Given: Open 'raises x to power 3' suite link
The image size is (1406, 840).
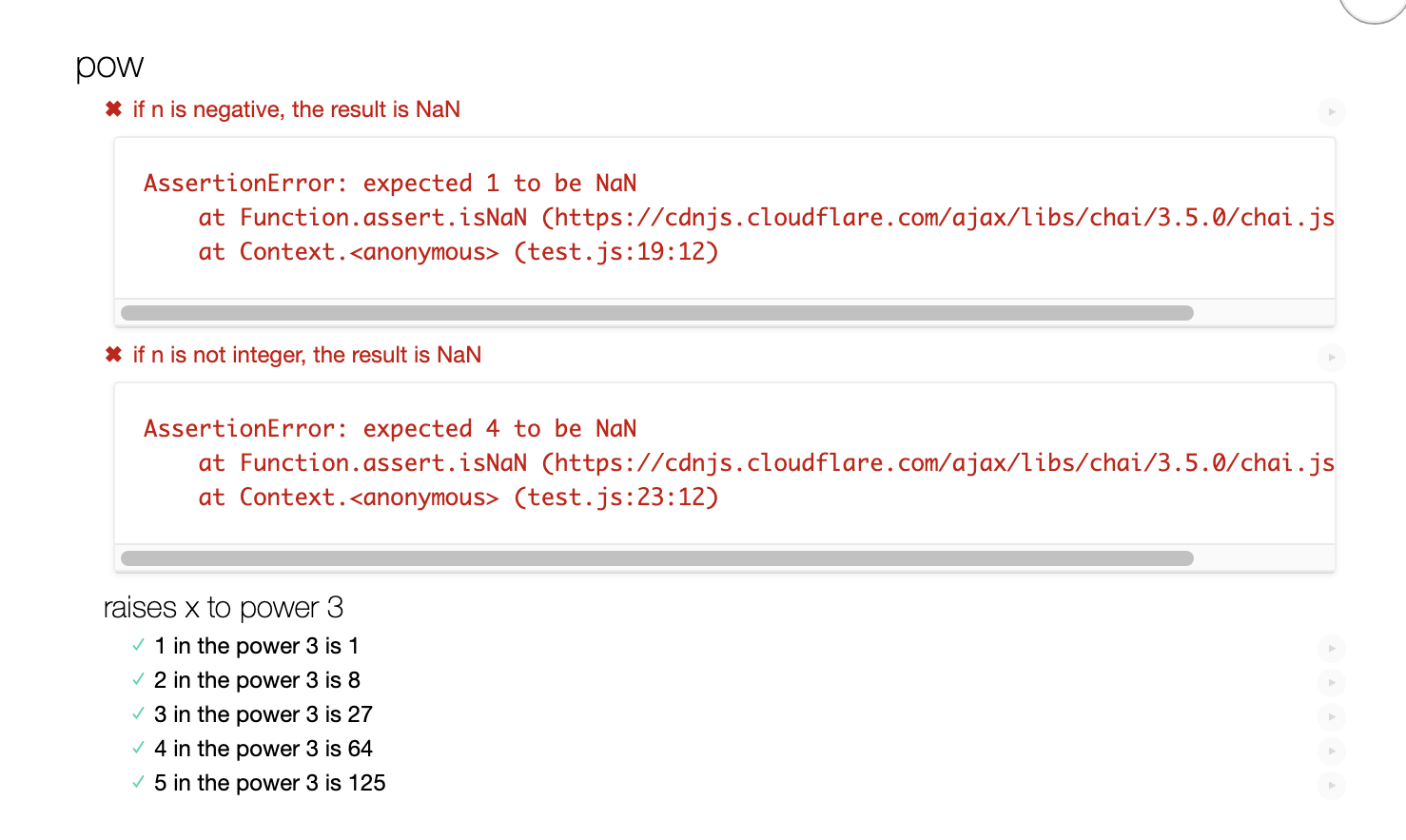Looking at the screenshot, I should (223, 607).
